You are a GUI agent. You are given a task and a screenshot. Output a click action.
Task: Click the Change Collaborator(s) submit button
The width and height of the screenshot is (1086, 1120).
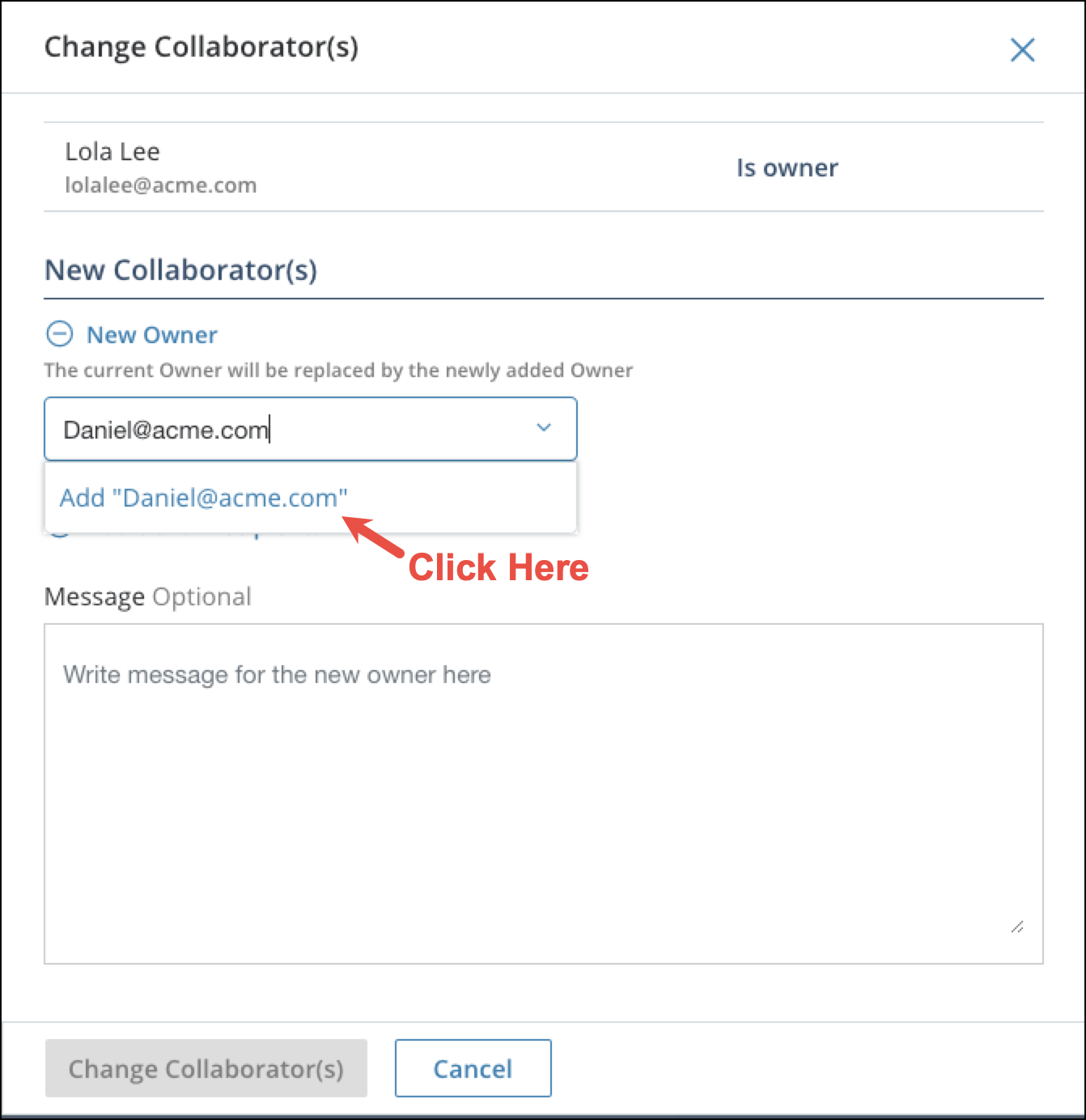point(206,1068)
